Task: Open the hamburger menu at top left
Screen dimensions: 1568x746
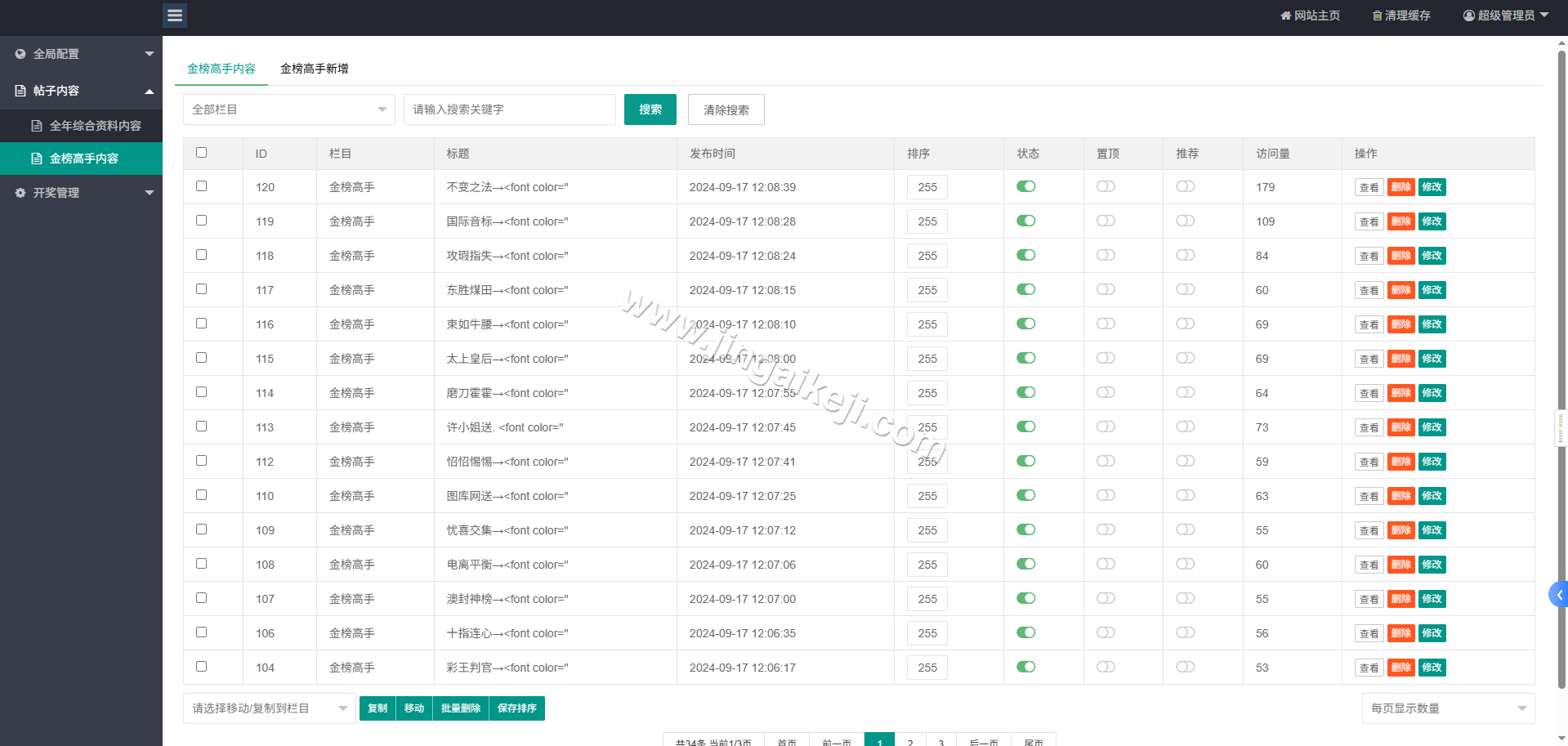Action: (x=174, y=16)
